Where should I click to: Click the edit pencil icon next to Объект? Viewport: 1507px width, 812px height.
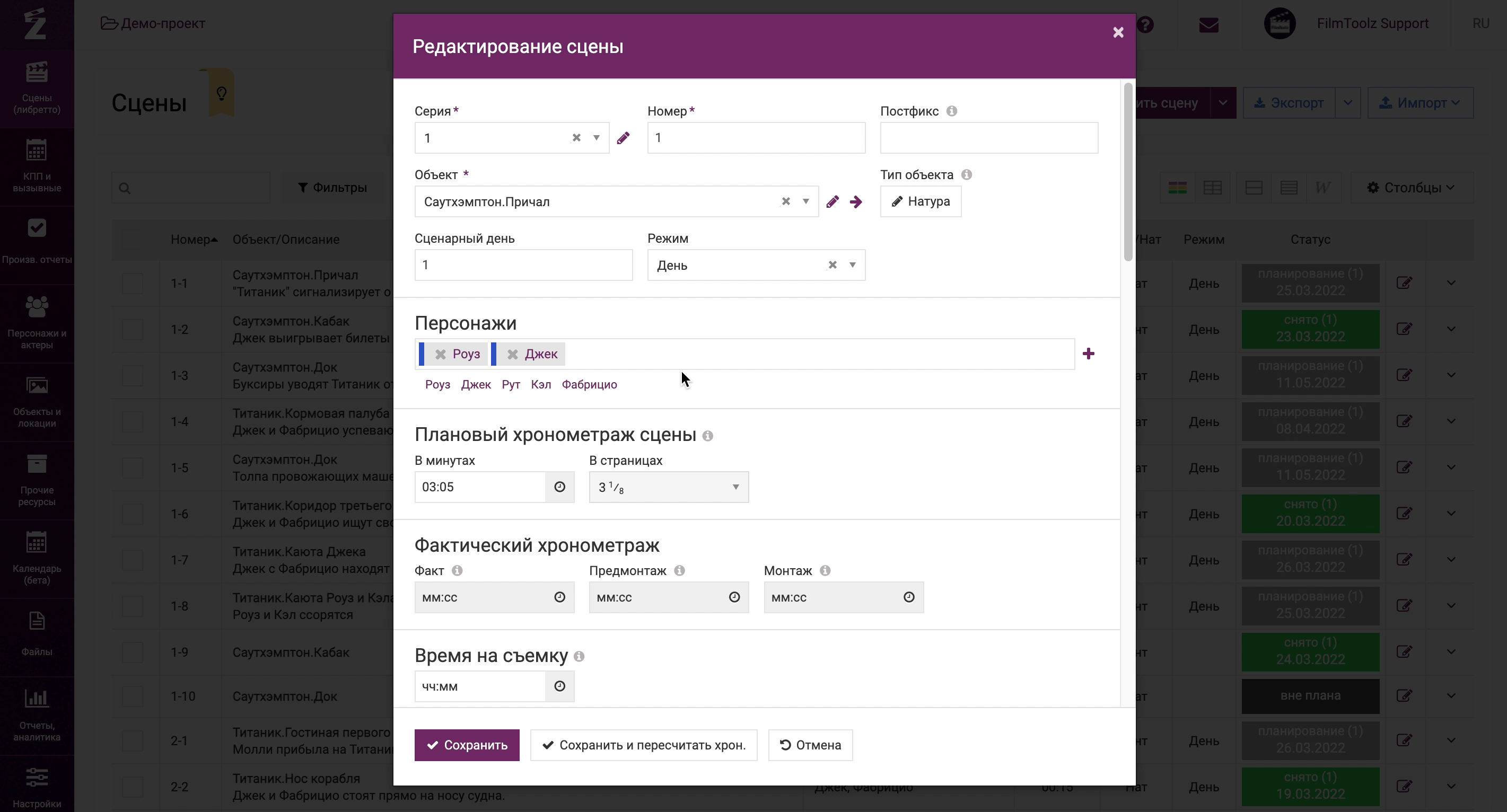pos(833,202)
